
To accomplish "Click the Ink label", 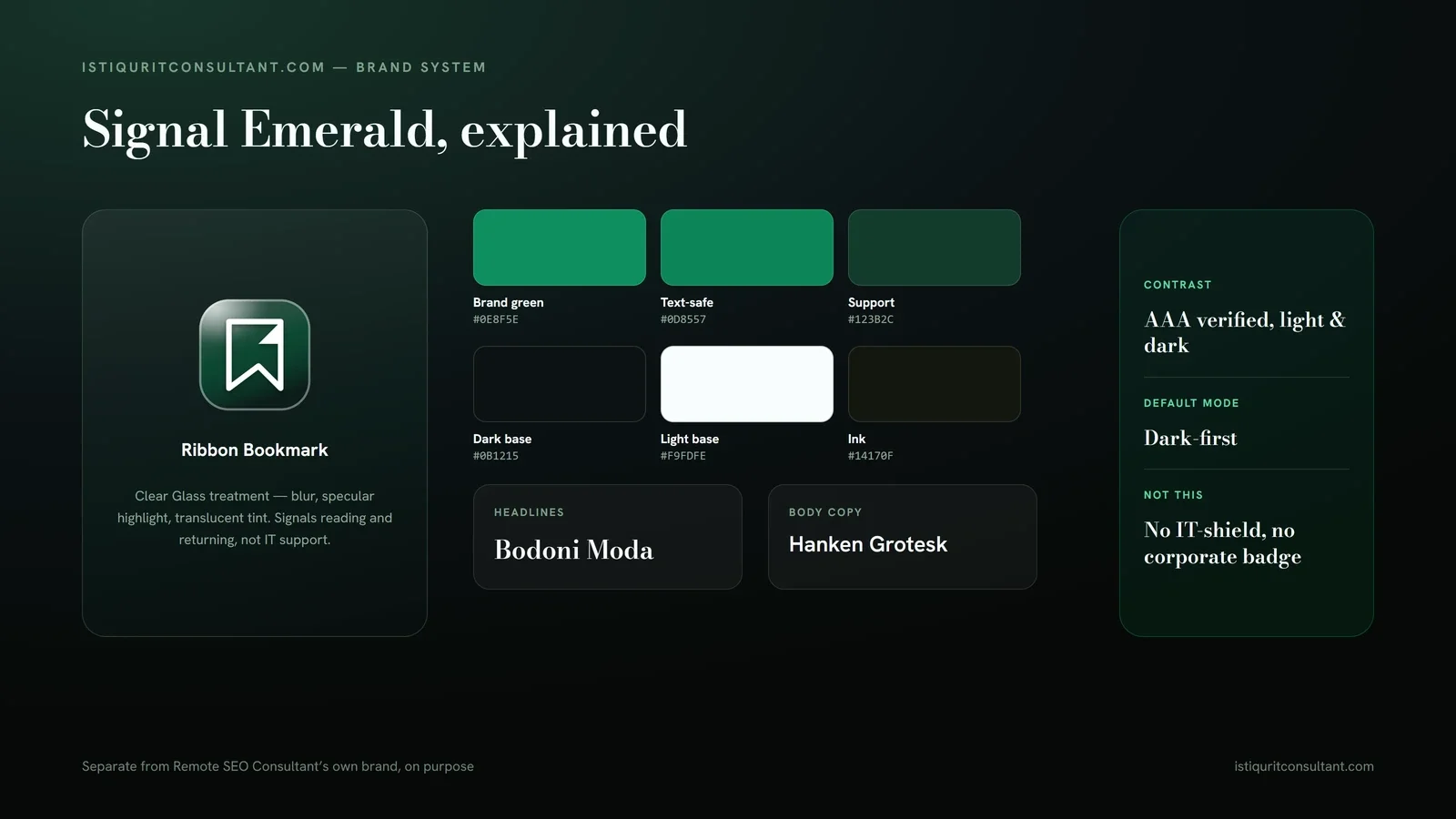I will [857, 439].
